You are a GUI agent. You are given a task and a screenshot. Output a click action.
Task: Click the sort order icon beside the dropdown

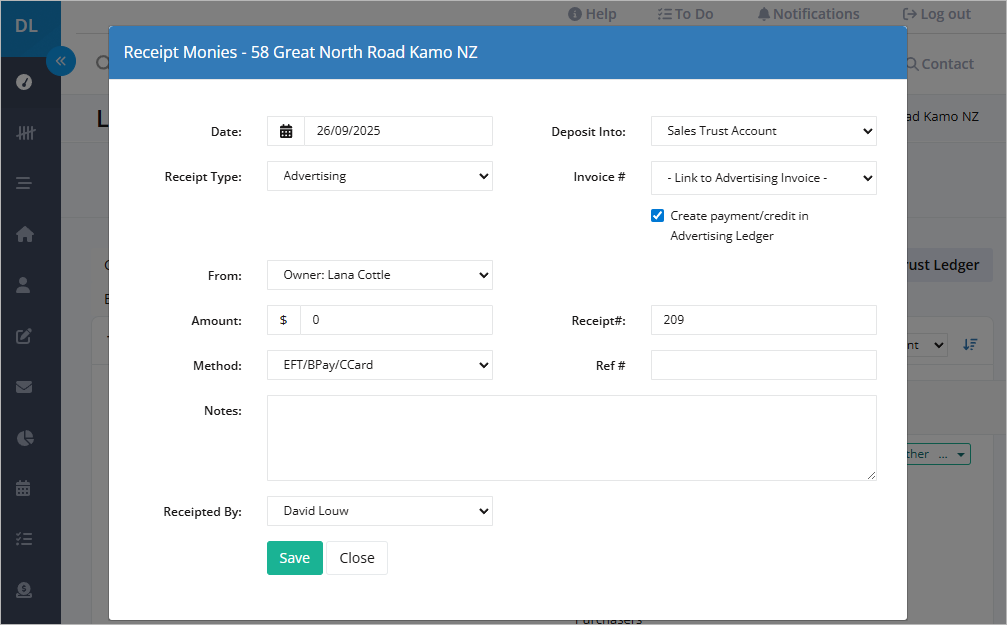click(x=970, y=345)
